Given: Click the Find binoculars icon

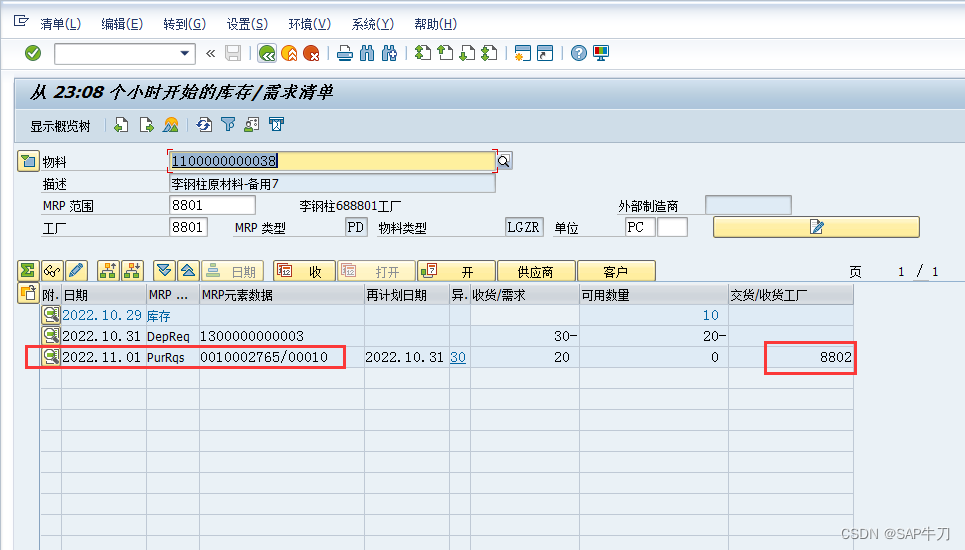Looking at the screenshot, I should coord(367,54).
